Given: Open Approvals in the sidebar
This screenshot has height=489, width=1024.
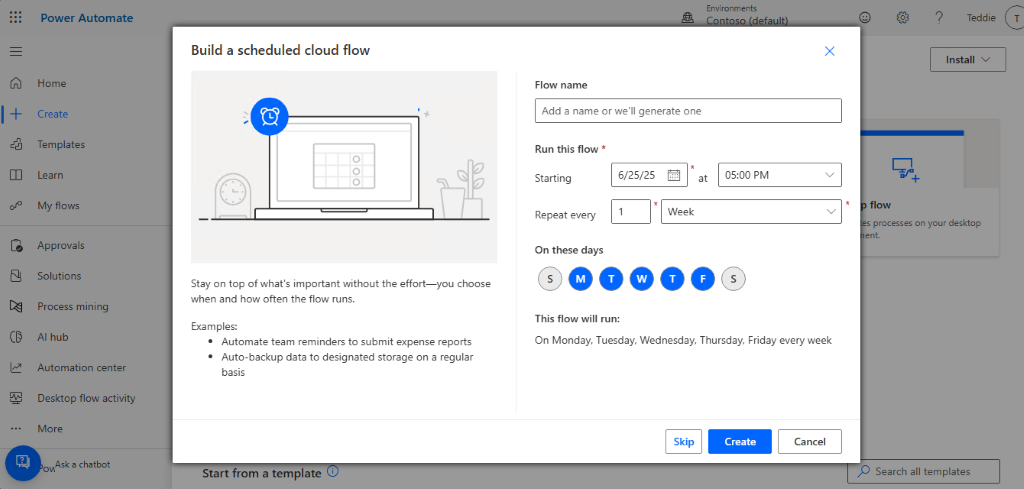Looking at the screenshot, I should coord(61,245).
